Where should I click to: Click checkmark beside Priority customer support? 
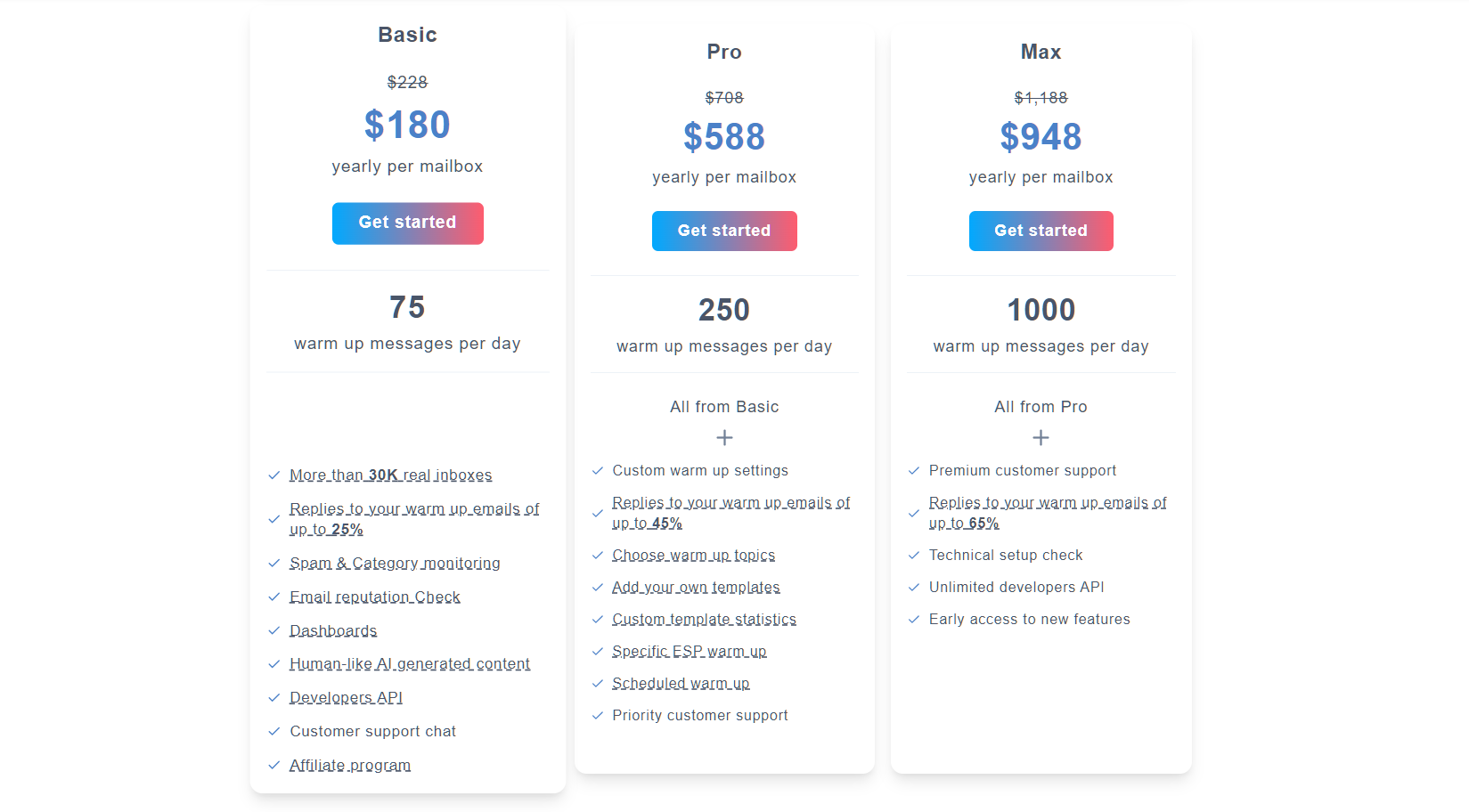tap(598, 716)
